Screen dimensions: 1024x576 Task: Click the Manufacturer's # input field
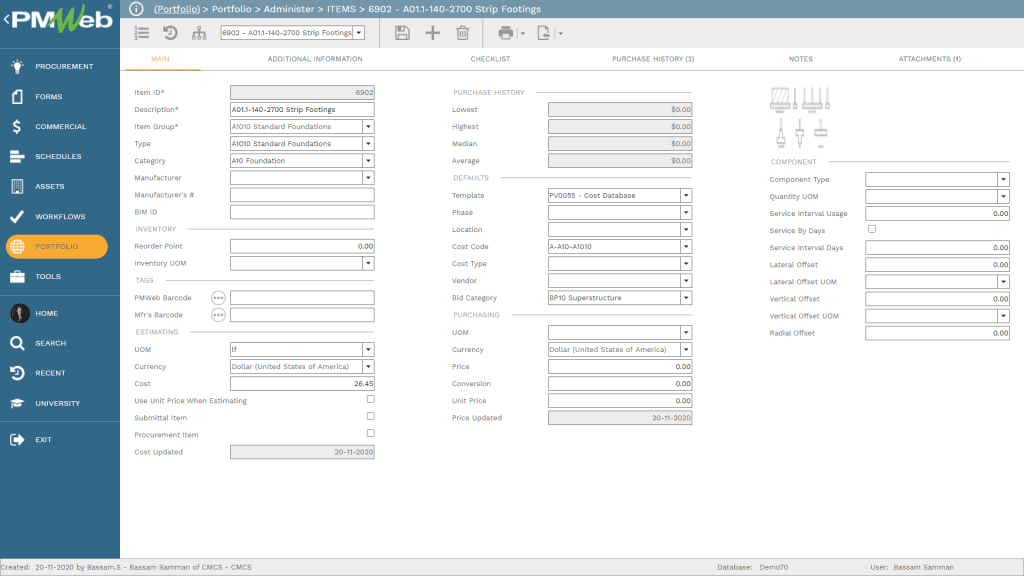[x=302, y=195]
